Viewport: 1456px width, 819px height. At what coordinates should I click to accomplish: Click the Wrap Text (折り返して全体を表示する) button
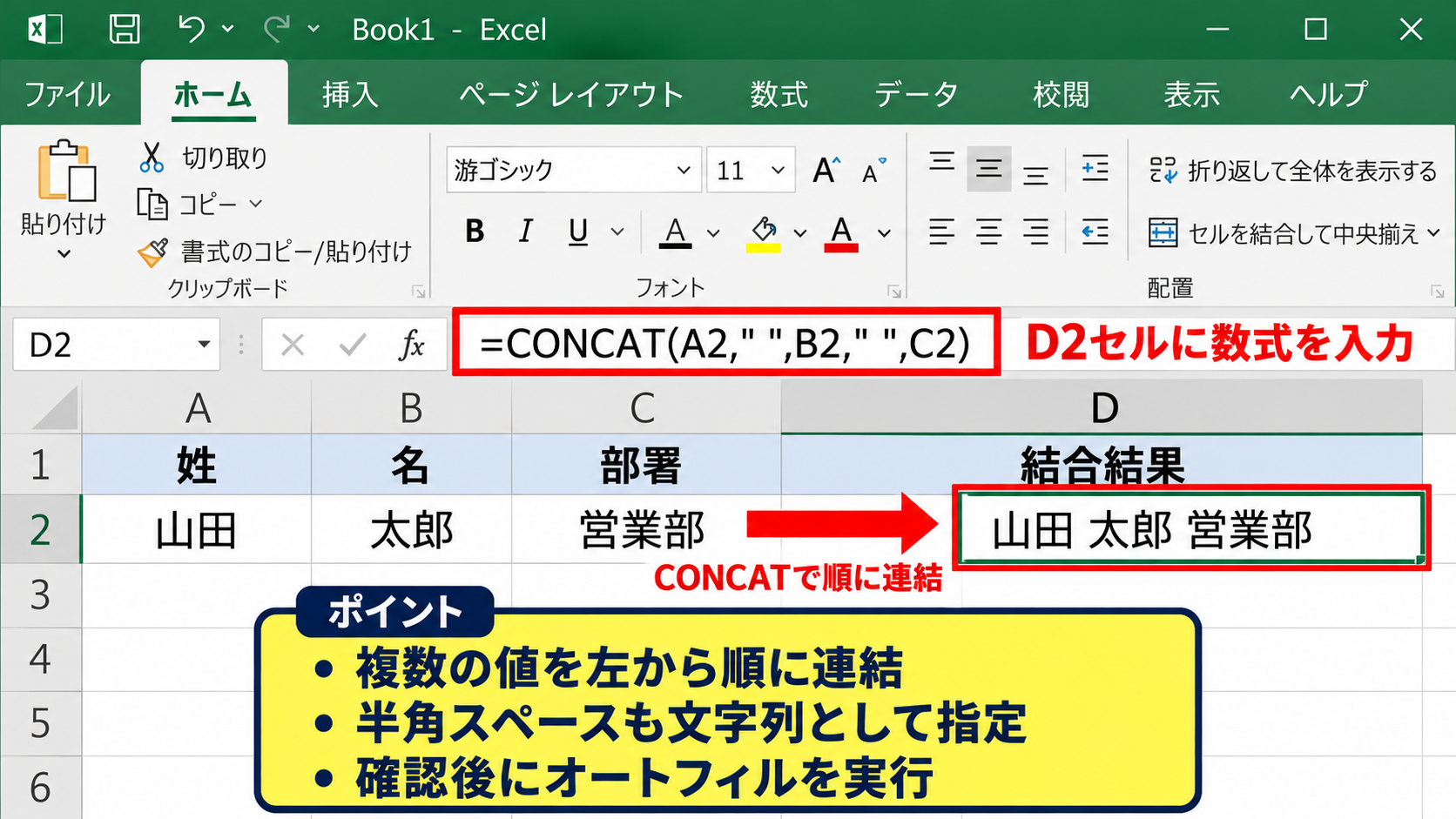coord(1292,171)
